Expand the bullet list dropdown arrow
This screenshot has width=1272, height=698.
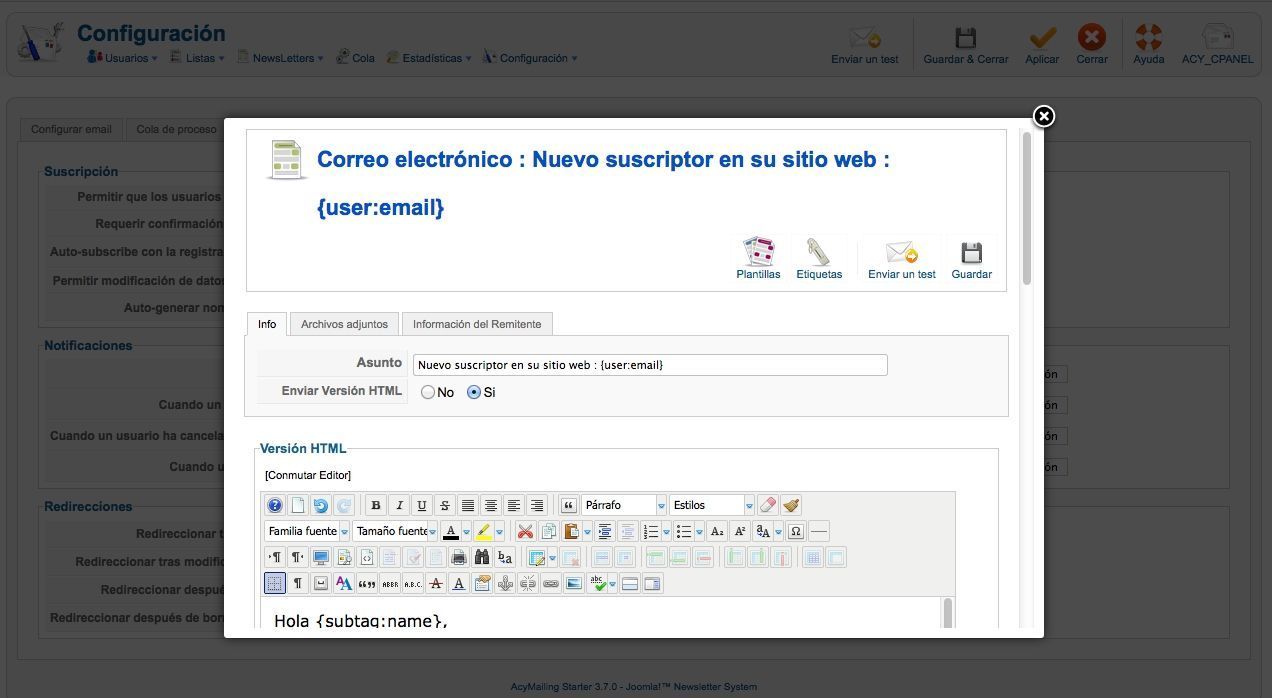pyautogui.click(x=699, y=531)
